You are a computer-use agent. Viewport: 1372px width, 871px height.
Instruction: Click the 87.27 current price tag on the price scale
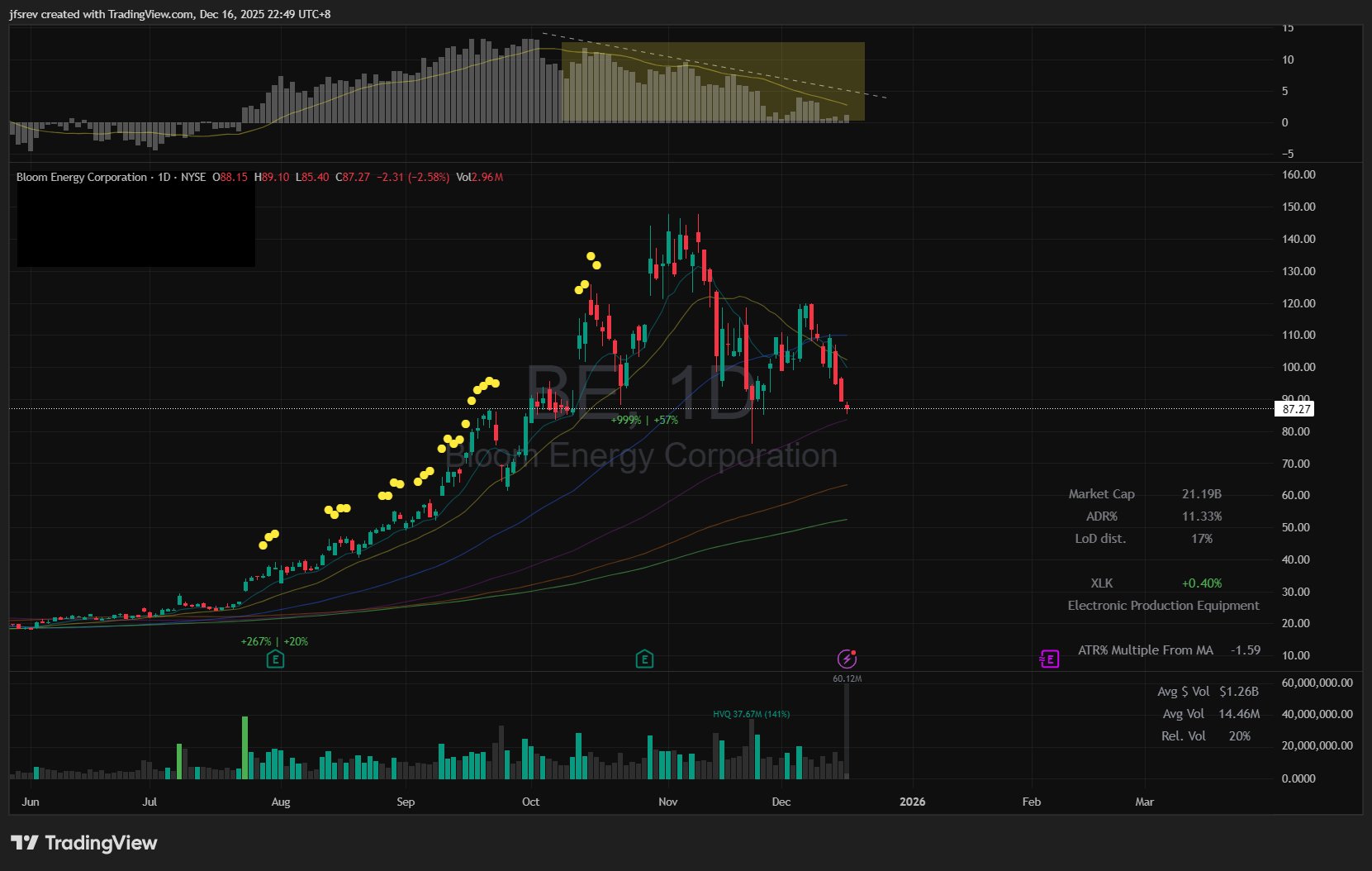[x=1296, y=409]
